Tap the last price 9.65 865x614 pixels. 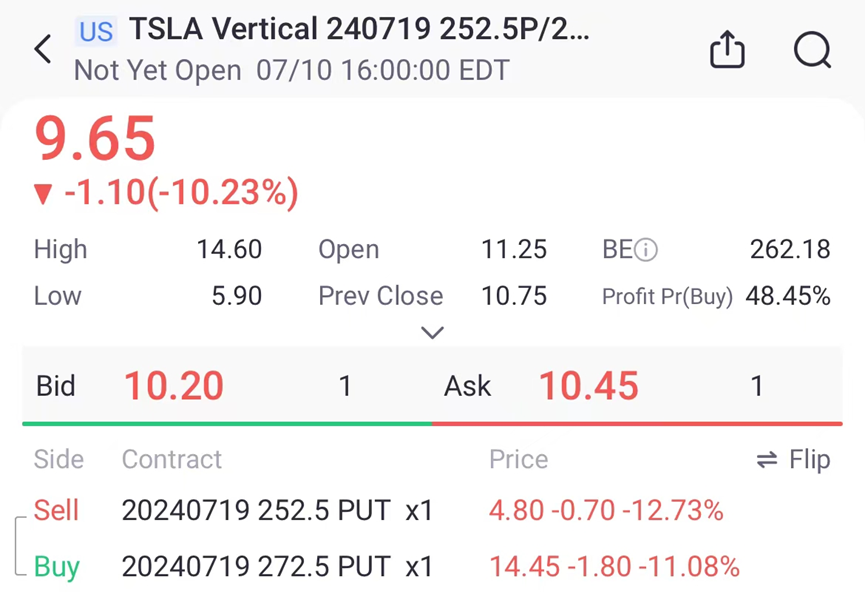96,139
